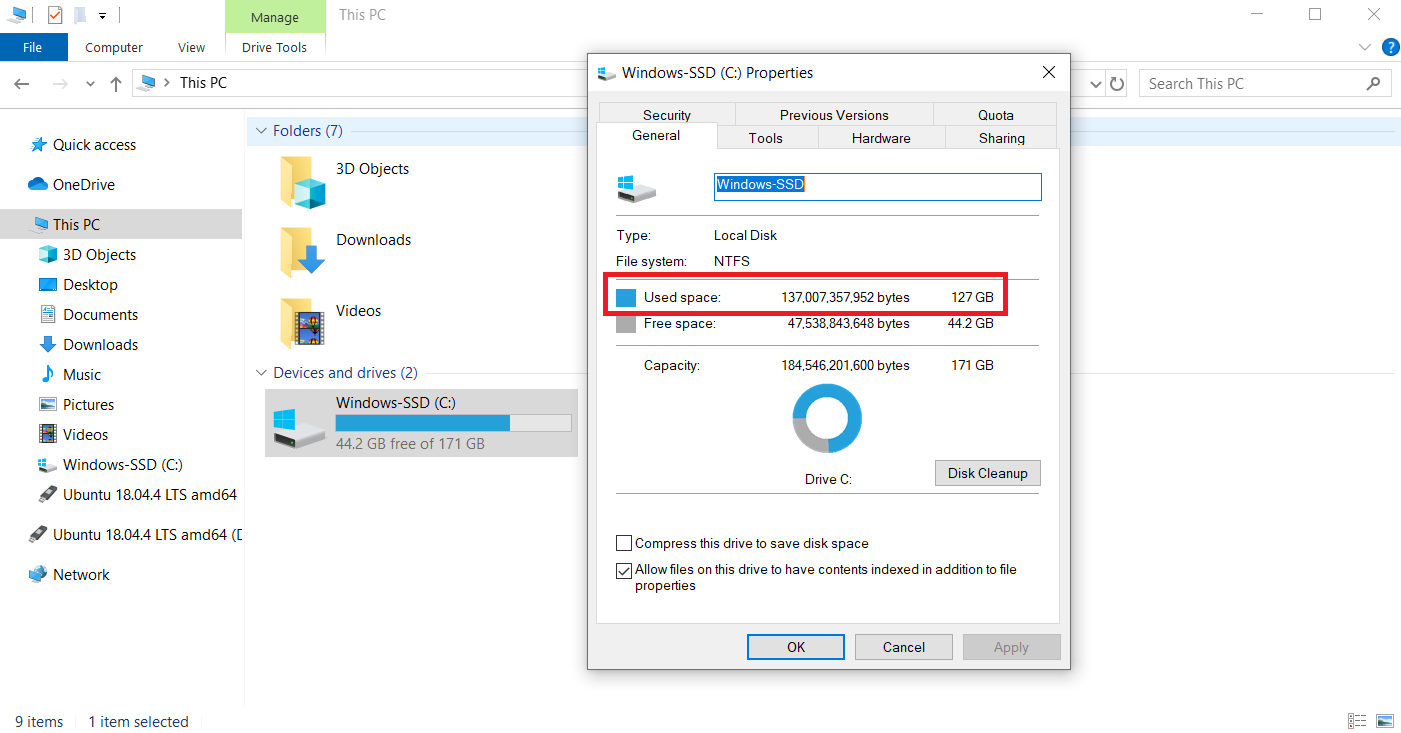1401x733 pixels.
Task: Open the Sharing tab
Action: (1002, 138)
